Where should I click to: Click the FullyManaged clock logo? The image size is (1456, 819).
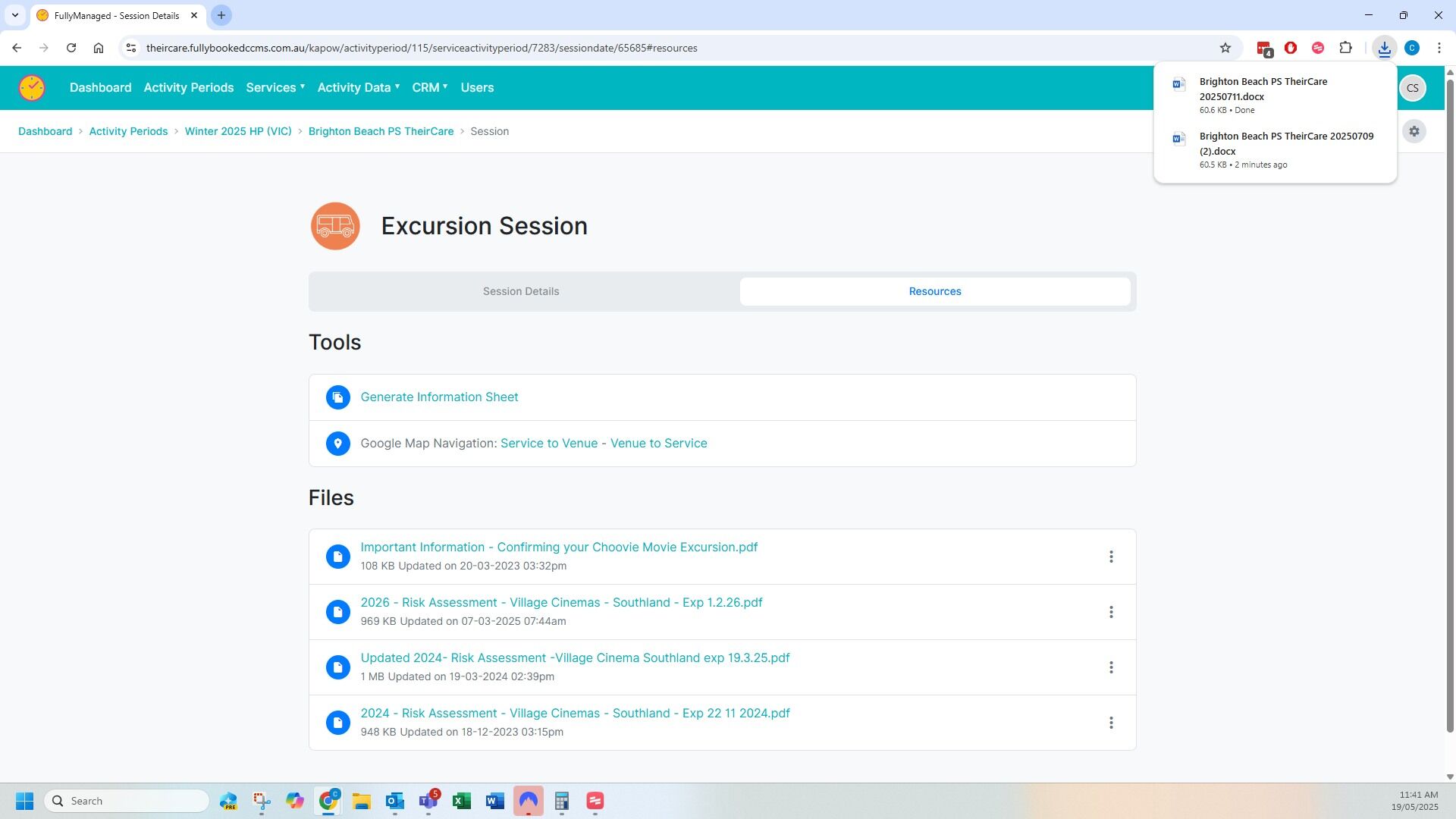32,88
